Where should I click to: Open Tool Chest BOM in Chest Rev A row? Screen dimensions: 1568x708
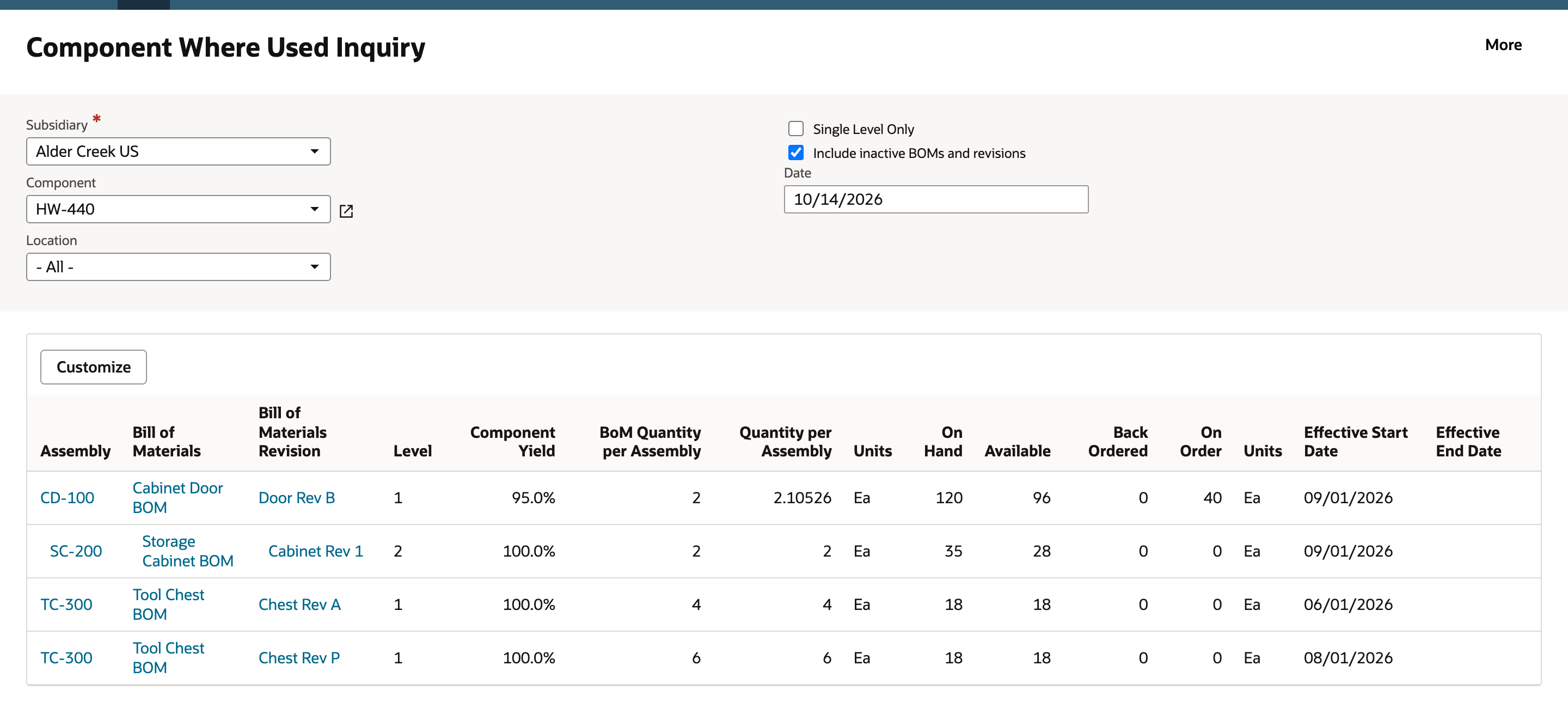coord(168,605)
